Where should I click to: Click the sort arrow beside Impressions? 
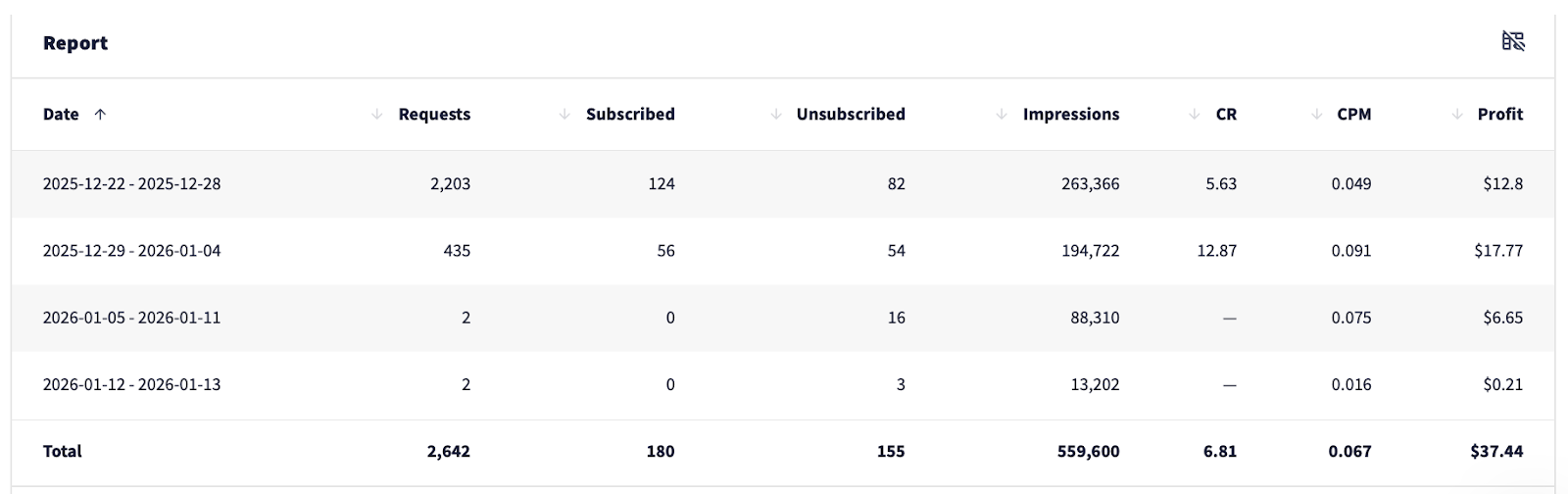point(1002,115)
